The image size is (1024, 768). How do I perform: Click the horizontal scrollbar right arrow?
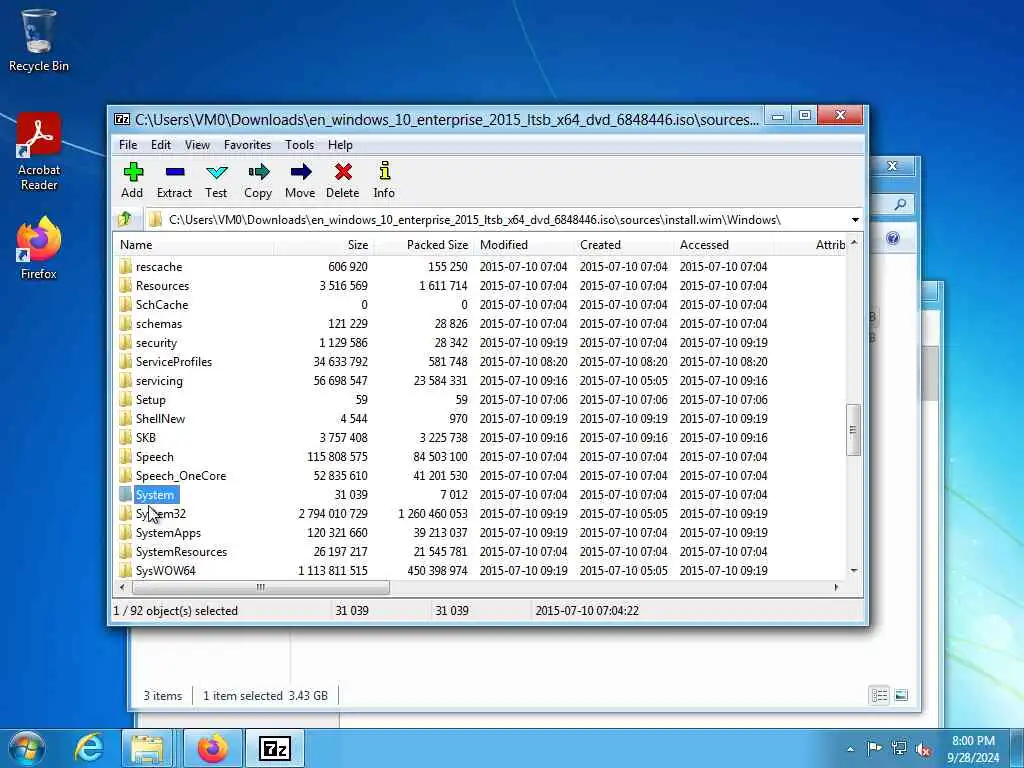click(x=836, y=588)
